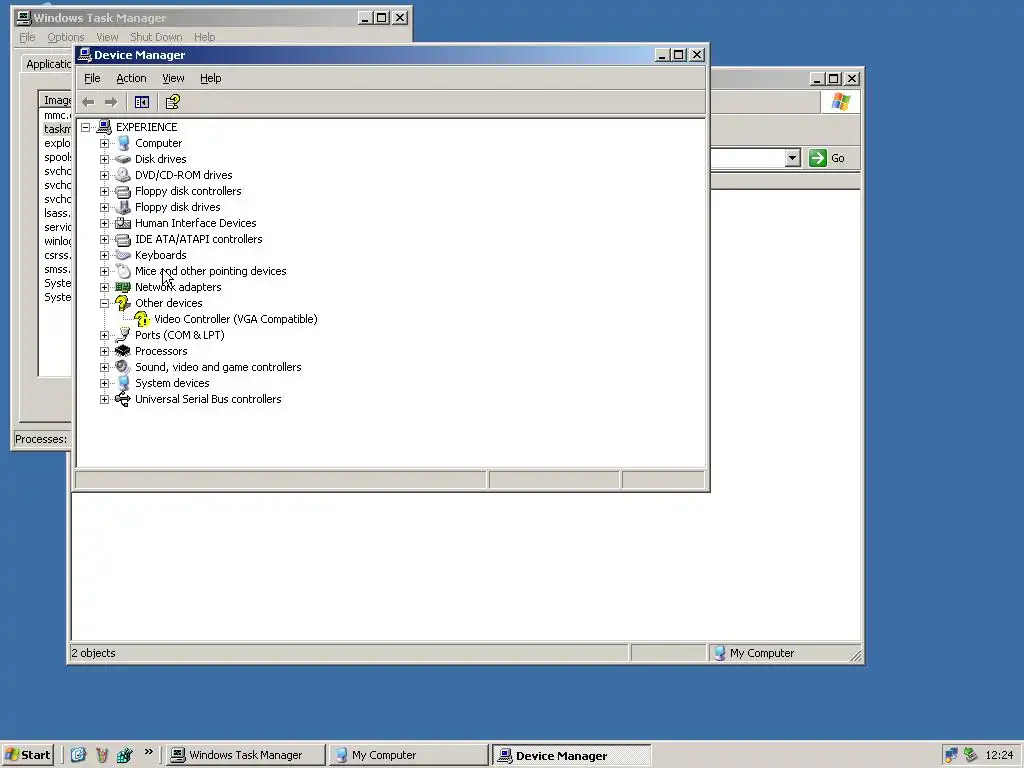Expand the DVD/CD-ROM drives node

pyautogui.click(x=104, y=175)
